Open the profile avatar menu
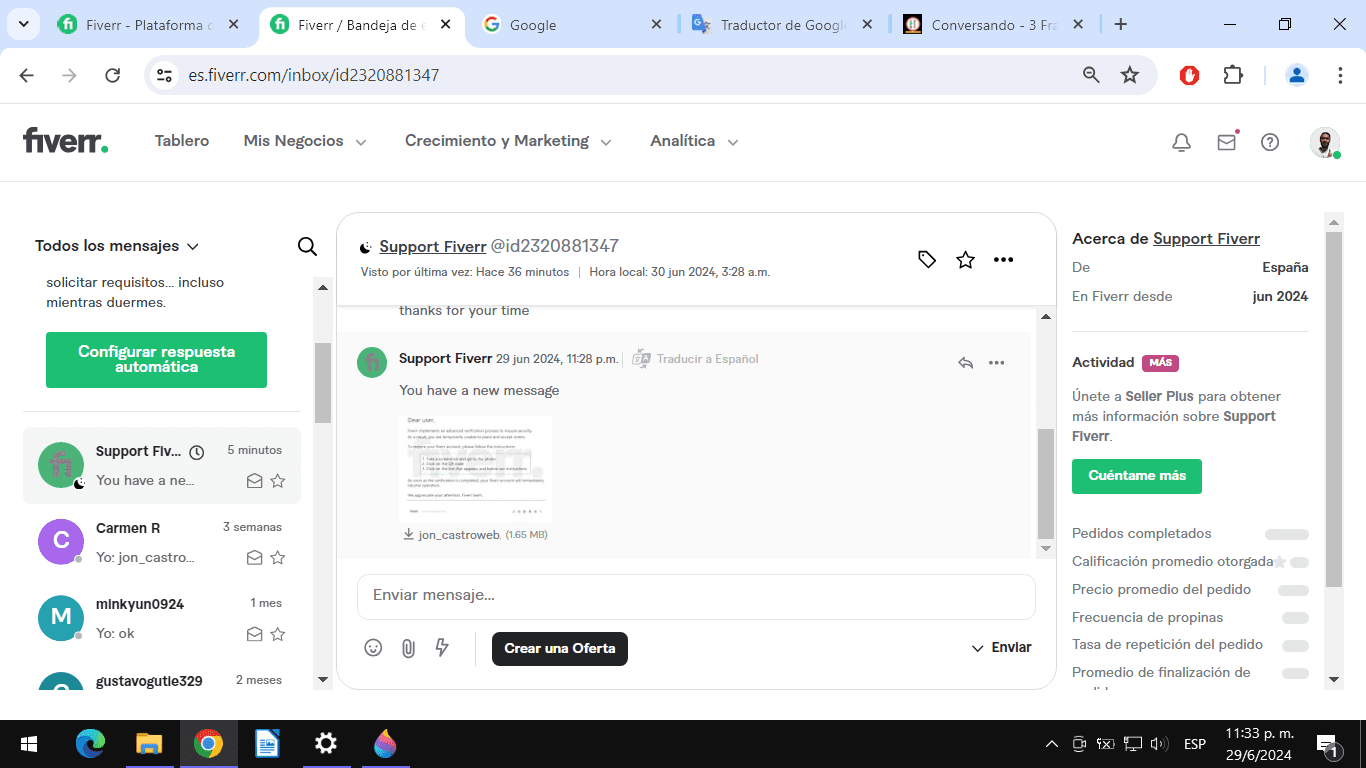This screenshot has height=768, width=1366. [x=1325, y=142]
